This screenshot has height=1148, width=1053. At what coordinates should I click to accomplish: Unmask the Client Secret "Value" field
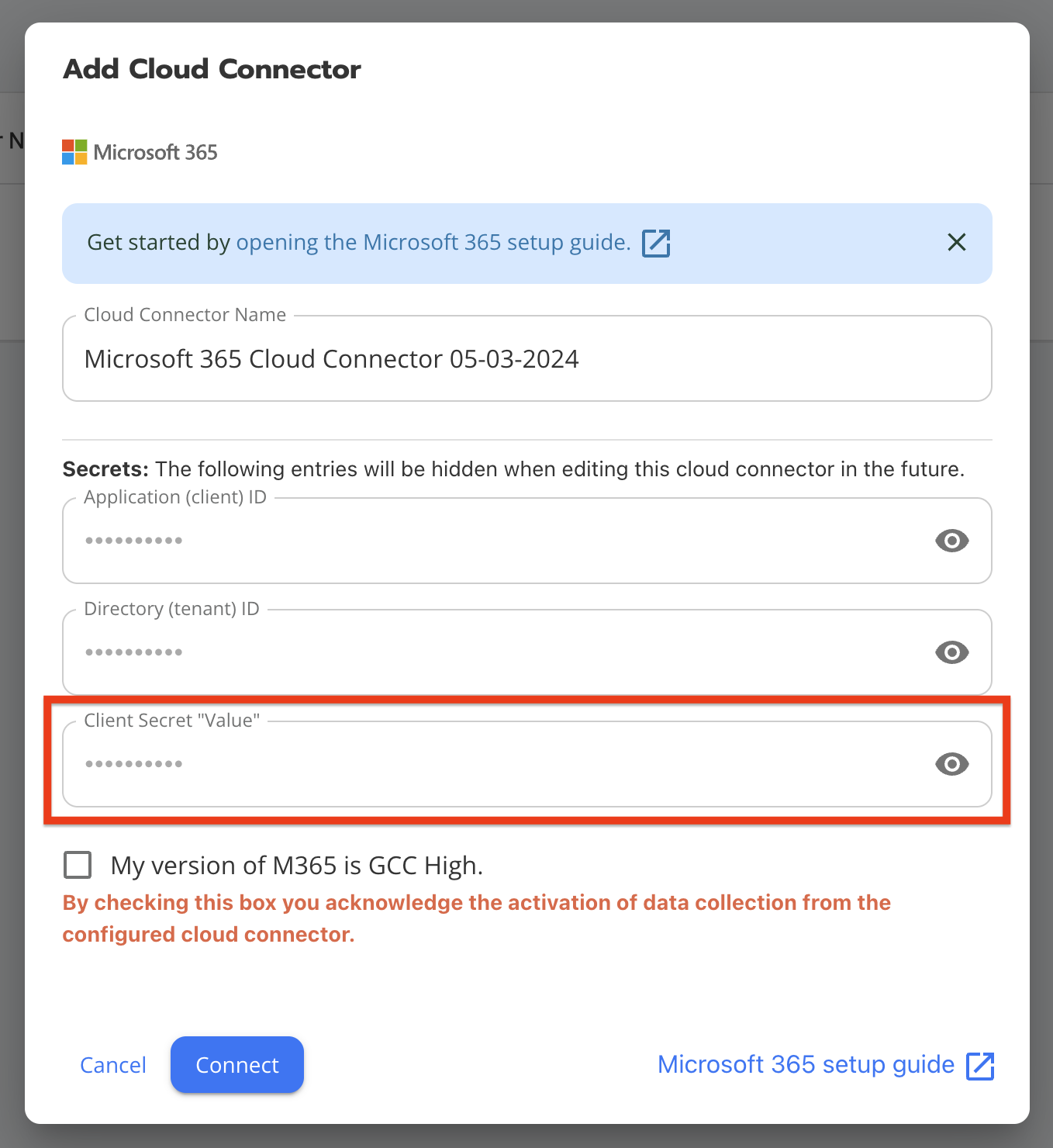coord(951,764)
